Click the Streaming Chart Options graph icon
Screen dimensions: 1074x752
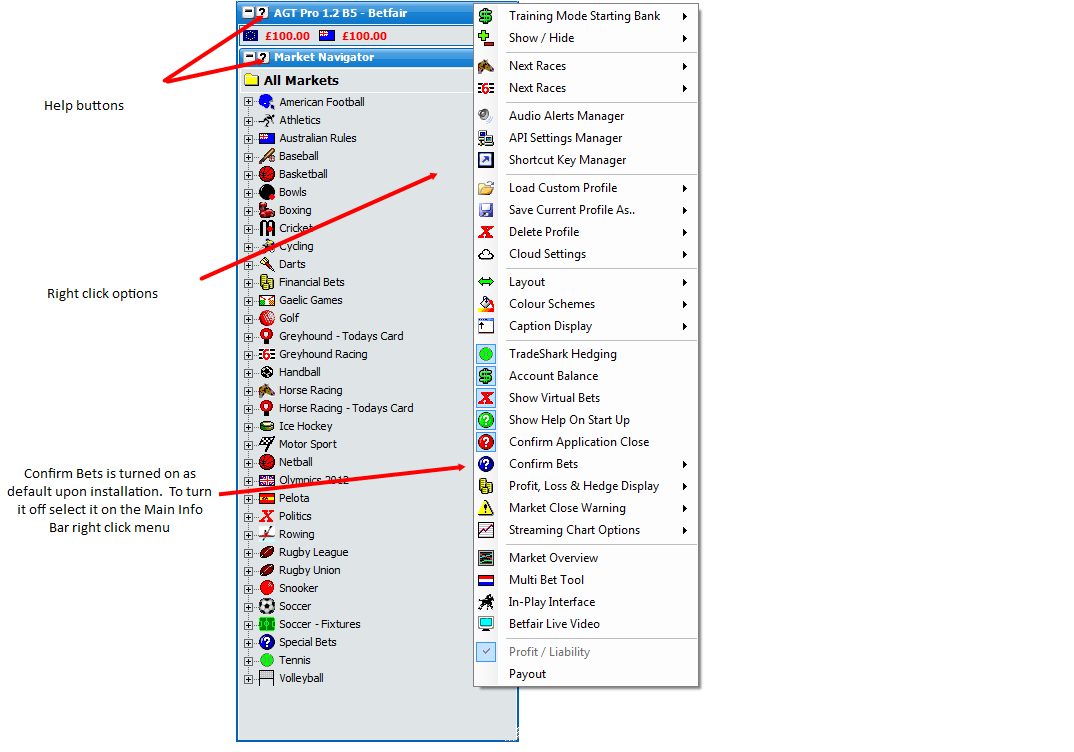point(486,529)
